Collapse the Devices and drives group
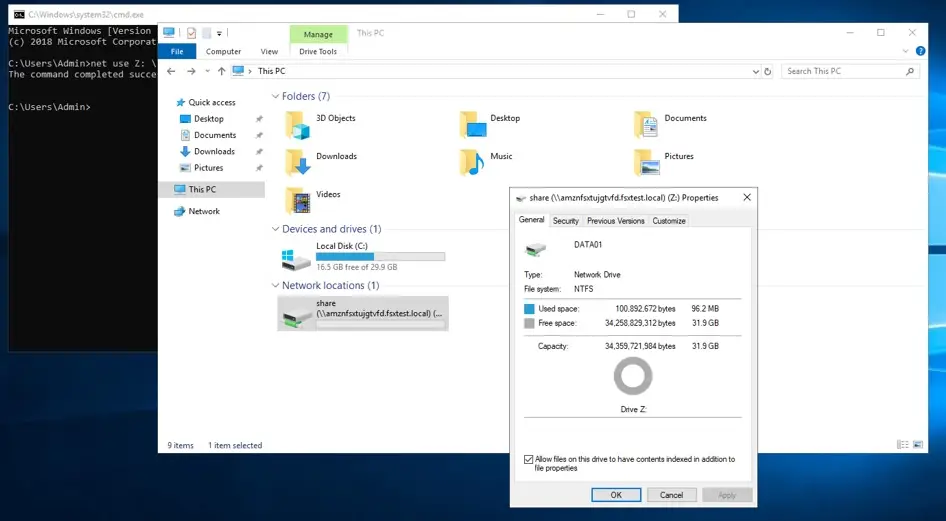 pyautogui.click(x=275, y=229)
